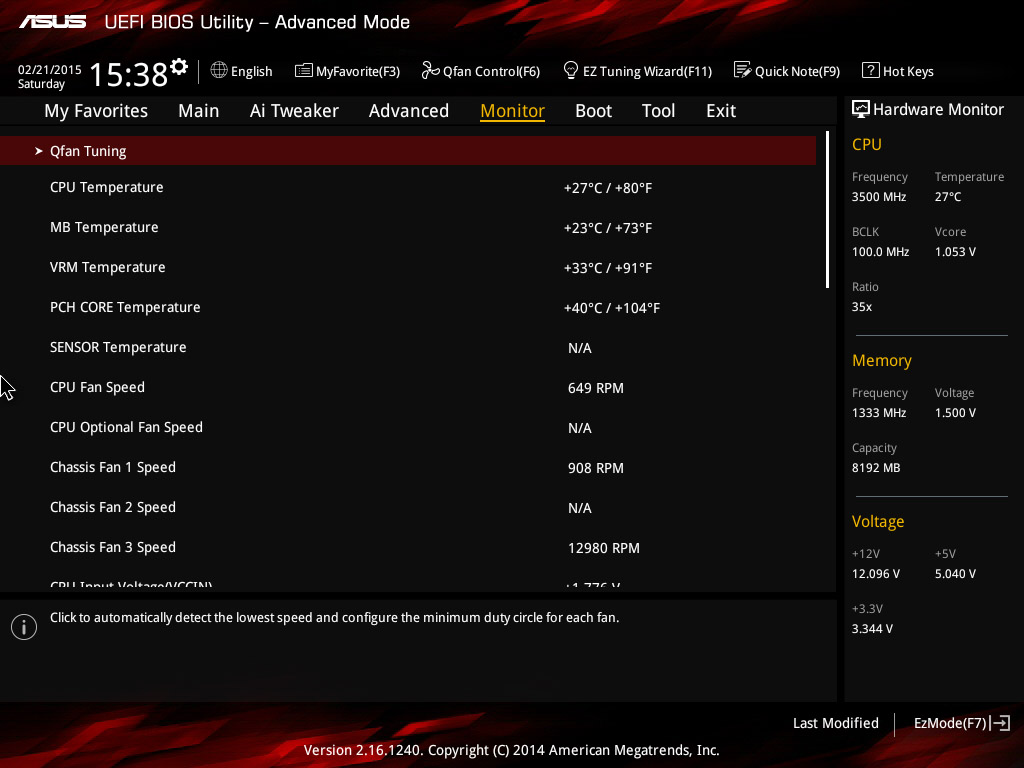Screen dimensions: 1024x768
Task: Select the Qfan Tuning row
Action: [408, 151]
